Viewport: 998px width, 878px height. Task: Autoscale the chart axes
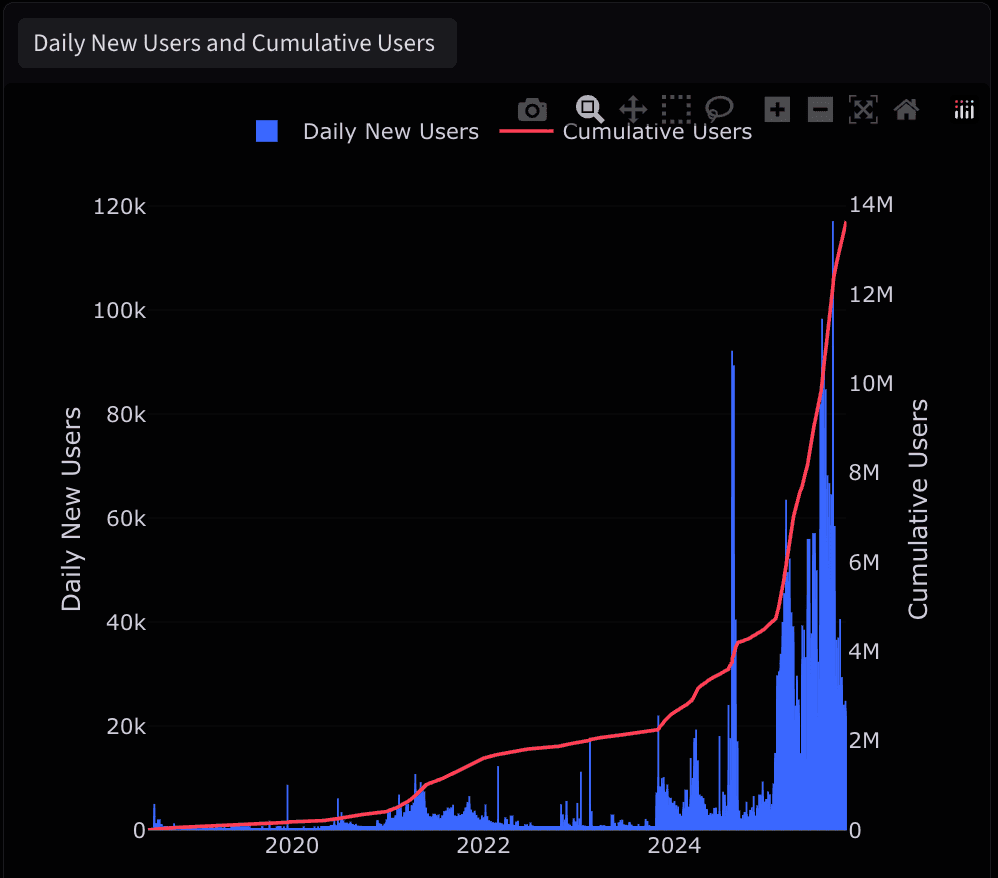pos(863,109)
